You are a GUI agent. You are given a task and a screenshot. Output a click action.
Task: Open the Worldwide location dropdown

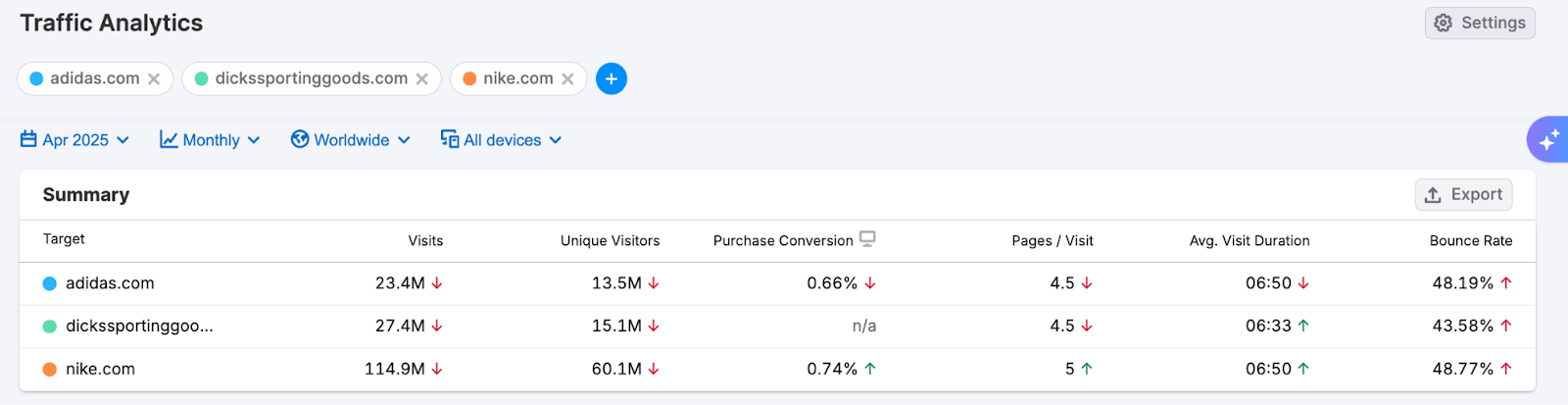[352, 140]
